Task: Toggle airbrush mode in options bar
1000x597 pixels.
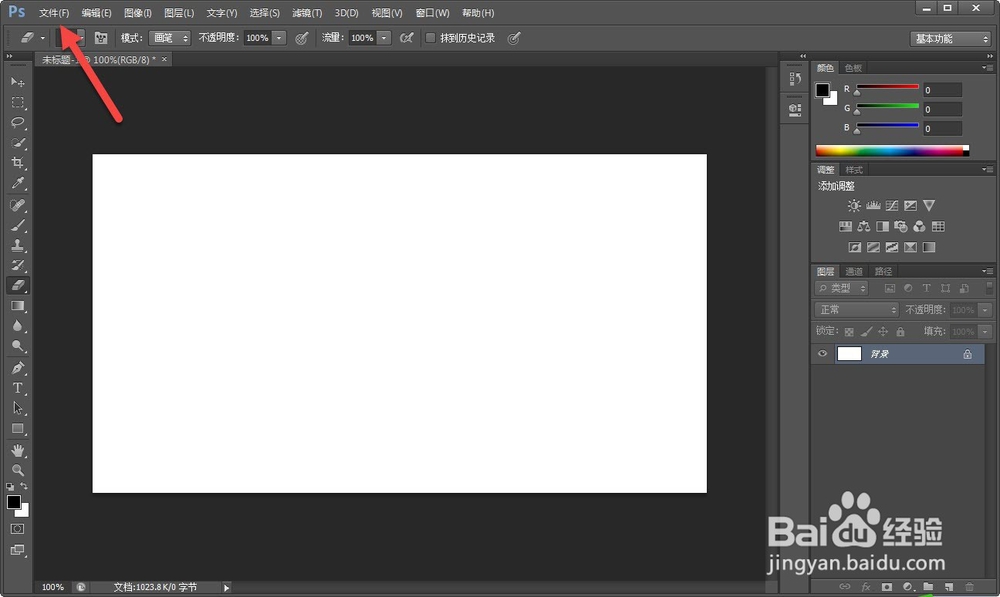Action: point(406,38)
